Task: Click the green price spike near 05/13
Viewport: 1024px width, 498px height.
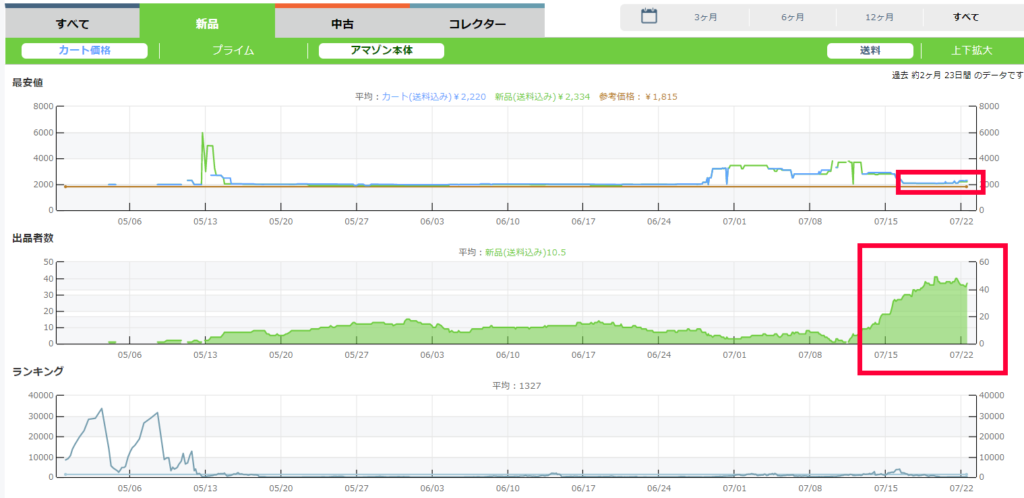Action: pyautogui.click(x=203, y=134)
